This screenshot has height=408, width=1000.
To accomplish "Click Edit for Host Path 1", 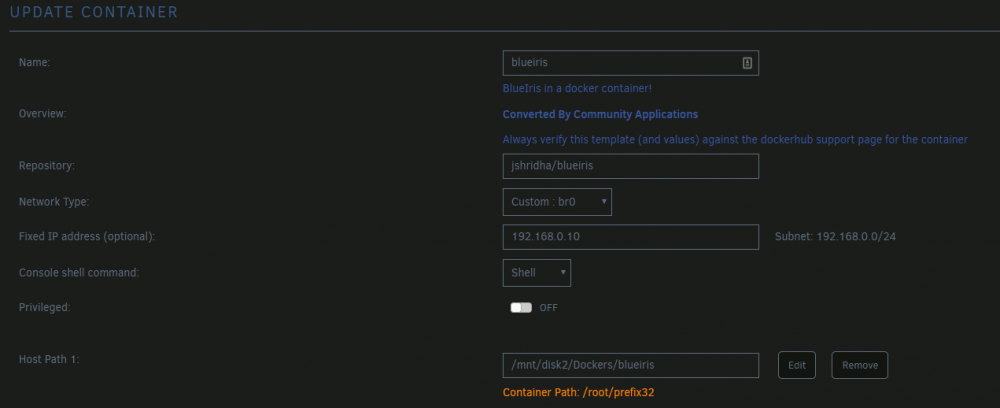I will (797, 365).
